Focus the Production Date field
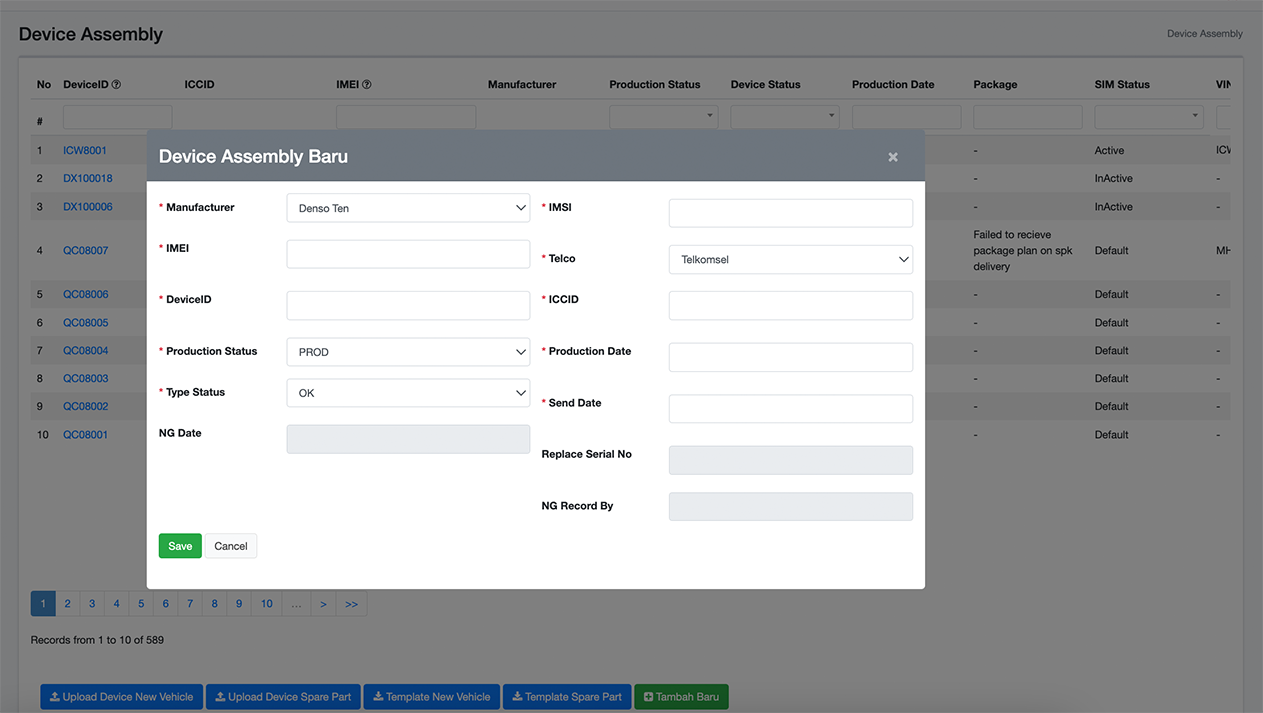1263x713 pixels. (x=790, y=357)
